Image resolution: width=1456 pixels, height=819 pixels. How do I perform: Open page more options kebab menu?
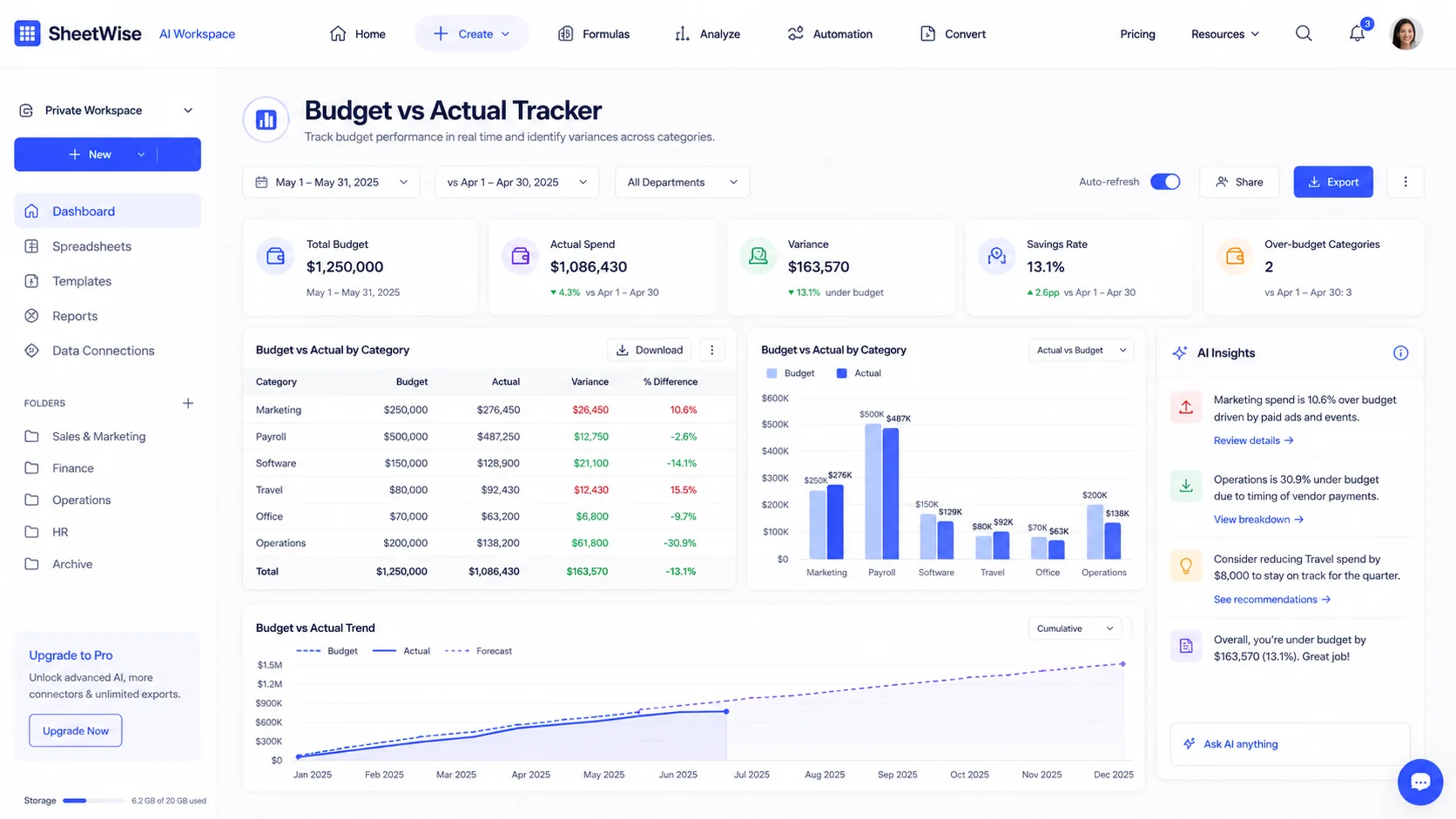[x=1405, y=182]
